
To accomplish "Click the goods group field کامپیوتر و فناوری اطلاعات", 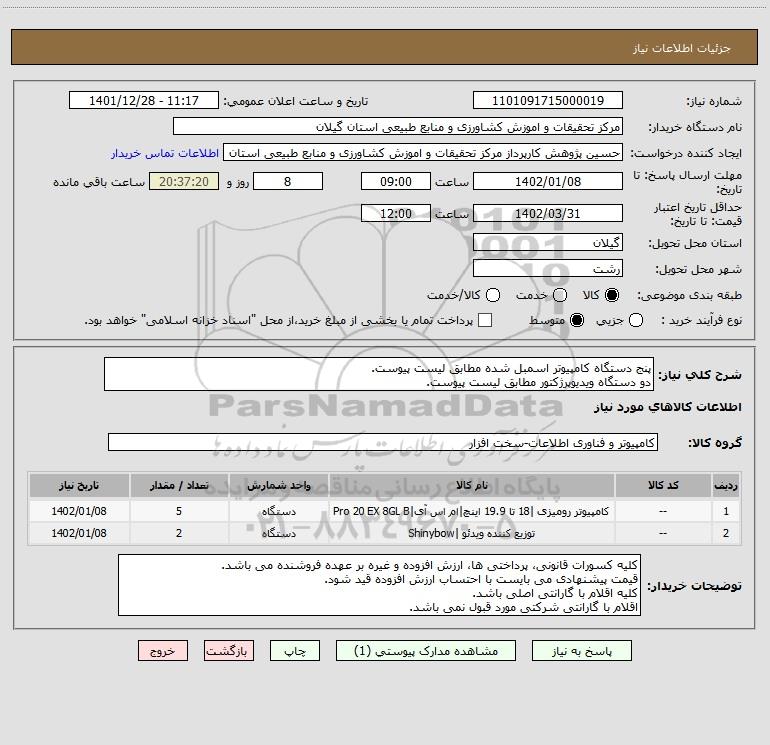I will pos(383,442).
